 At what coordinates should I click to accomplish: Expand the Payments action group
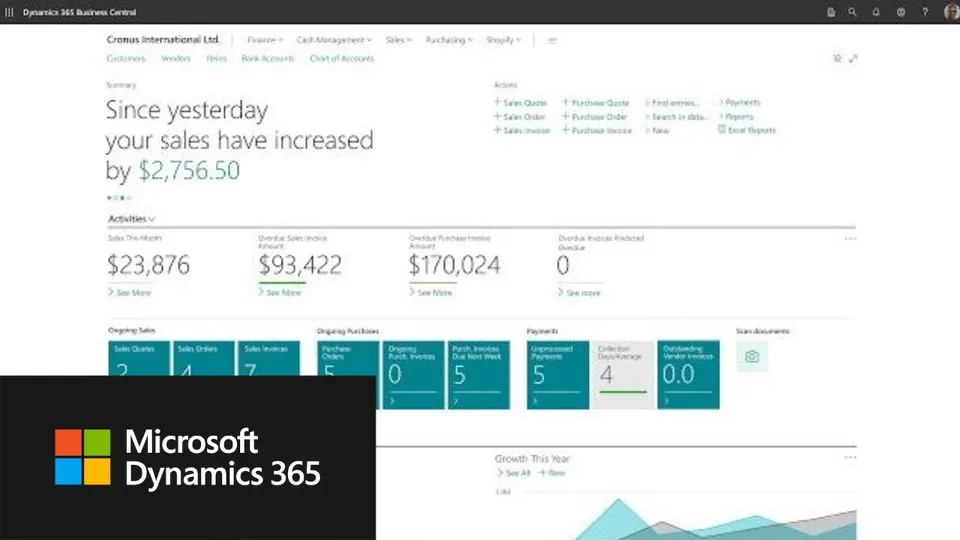[x=740, y=102]
